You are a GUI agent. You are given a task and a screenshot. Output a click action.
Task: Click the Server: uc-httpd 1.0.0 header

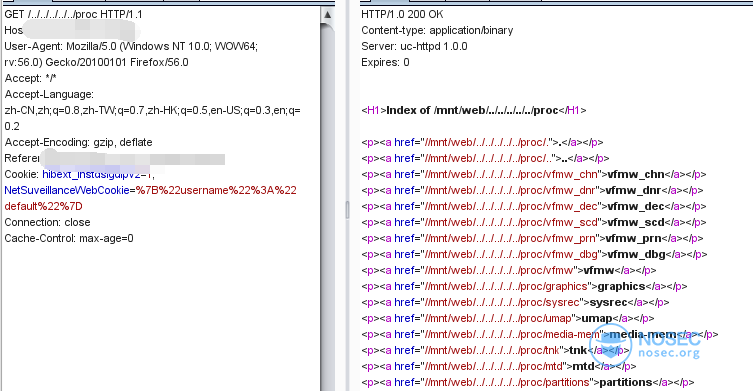414,46
